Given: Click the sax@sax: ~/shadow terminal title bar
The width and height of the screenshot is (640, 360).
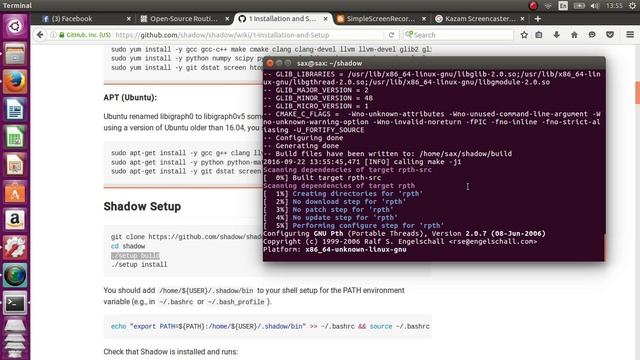Looking at the screenshot, I should coord(434,63).
